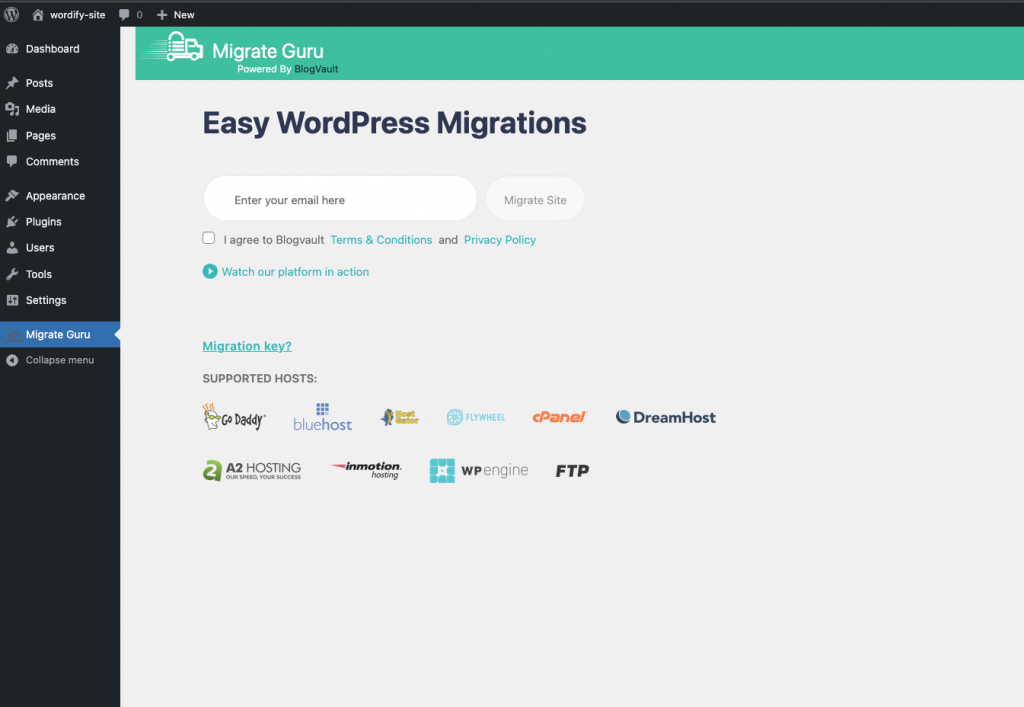Image resolution: width=1024 pixels, height=707 pixels.
Task: Click the Easy WordPress Migrations heading
Action: point(394,123)
